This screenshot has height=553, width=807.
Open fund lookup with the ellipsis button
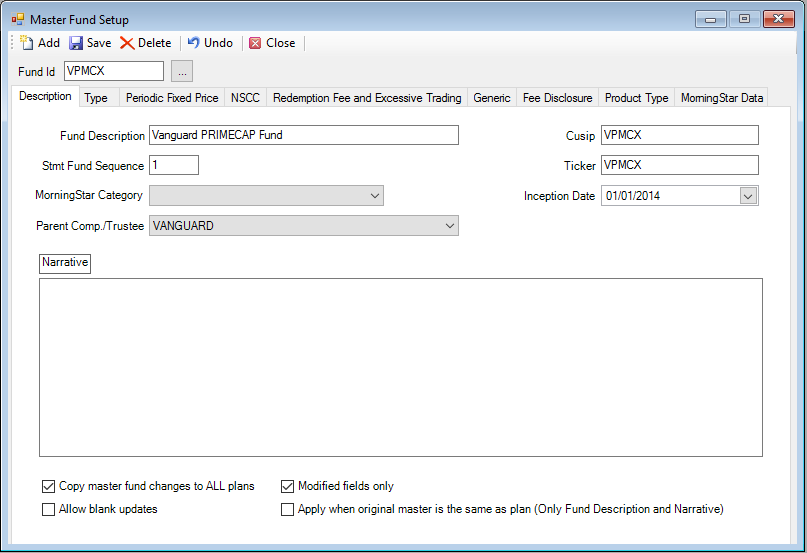click(x=182, y=71)
